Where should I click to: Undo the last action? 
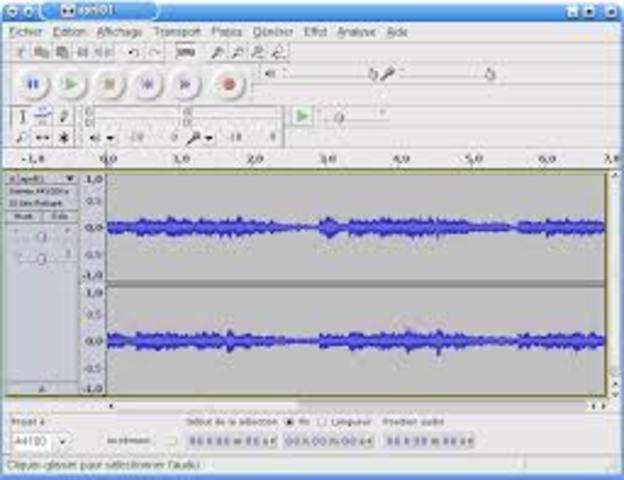click(x=133, y=52)
